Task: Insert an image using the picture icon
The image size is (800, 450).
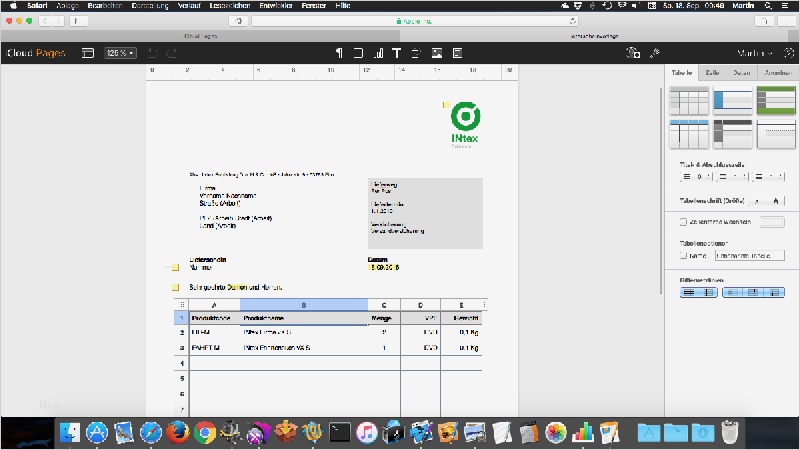Action: (x=437, y=53)
